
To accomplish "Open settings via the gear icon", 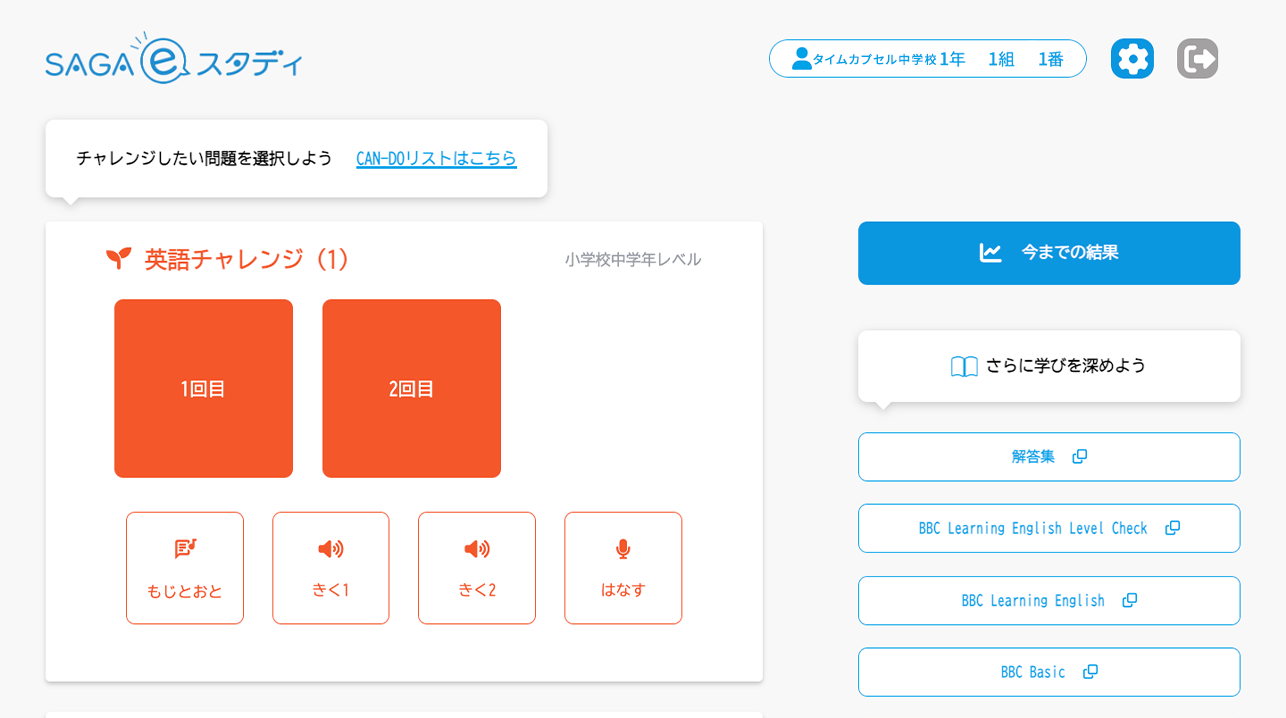I will 1132,59.
